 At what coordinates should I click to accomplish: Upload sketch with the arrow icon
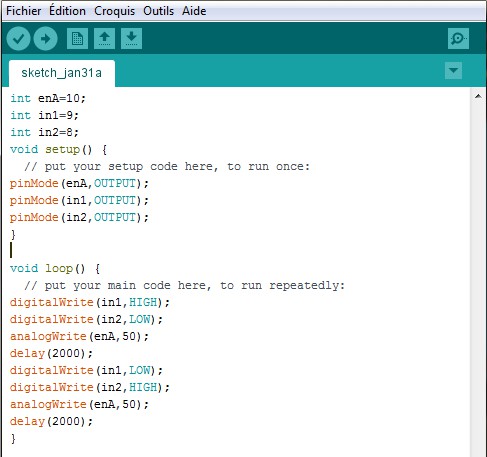46,39
